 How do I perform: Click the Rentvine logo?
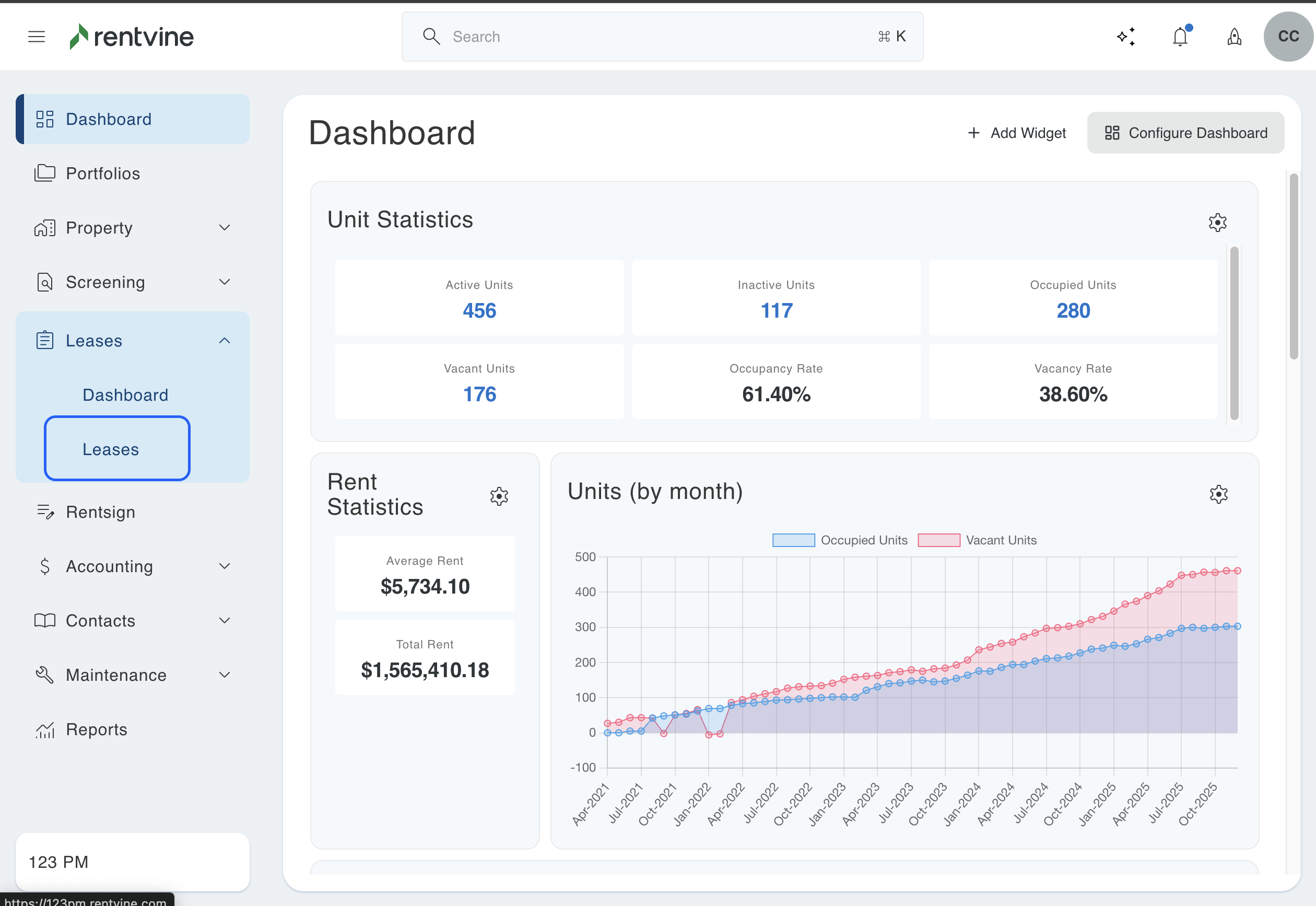click(x=132, y=37)
